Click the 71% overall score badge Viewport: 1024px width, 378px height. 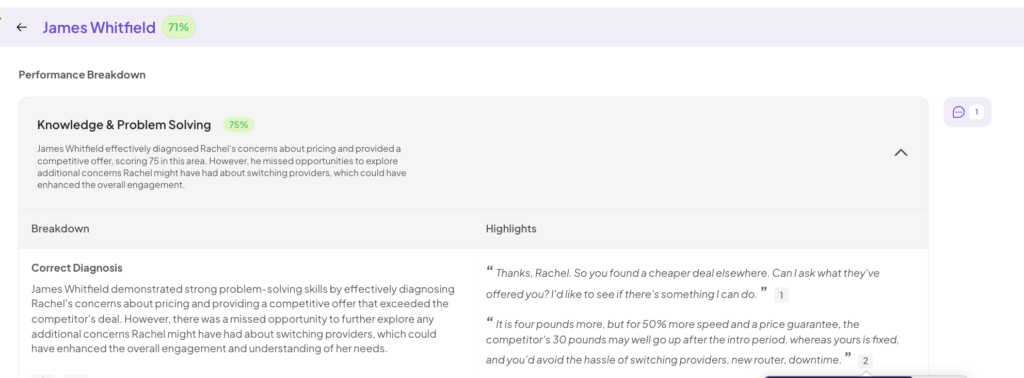(178, 27)
